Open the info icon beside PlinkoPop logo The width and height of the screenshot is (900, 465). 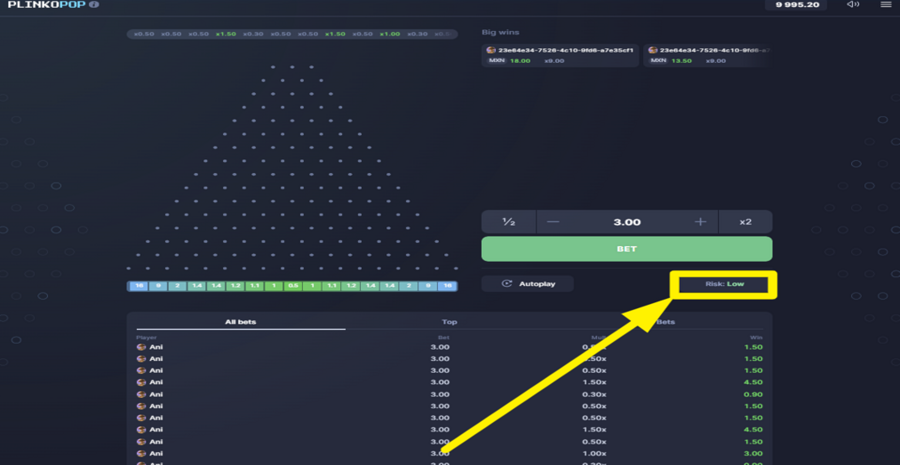coord(94,5)
